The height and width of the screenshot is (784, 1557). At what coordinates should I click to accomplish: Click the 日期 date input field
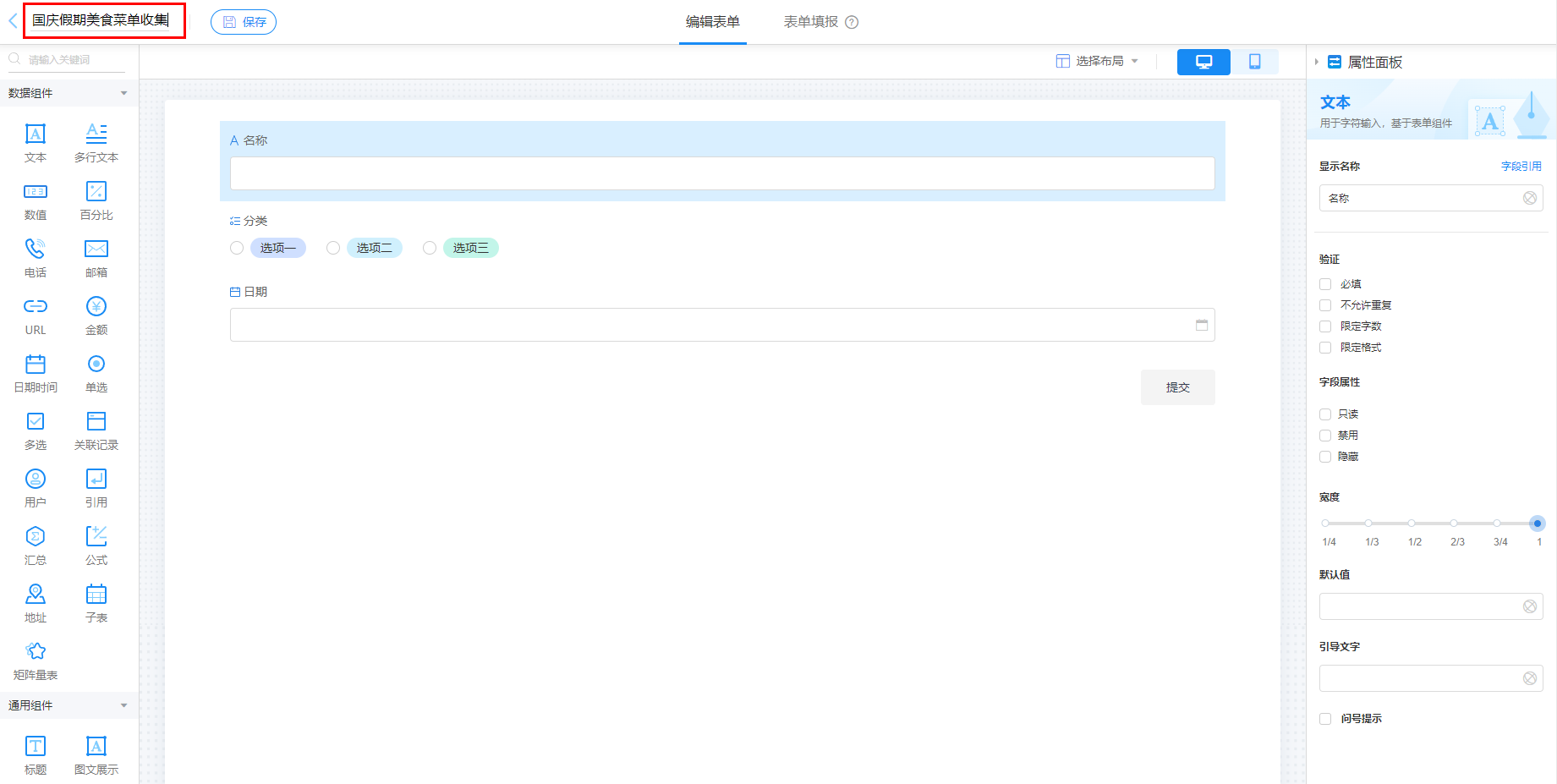(722, 325)
